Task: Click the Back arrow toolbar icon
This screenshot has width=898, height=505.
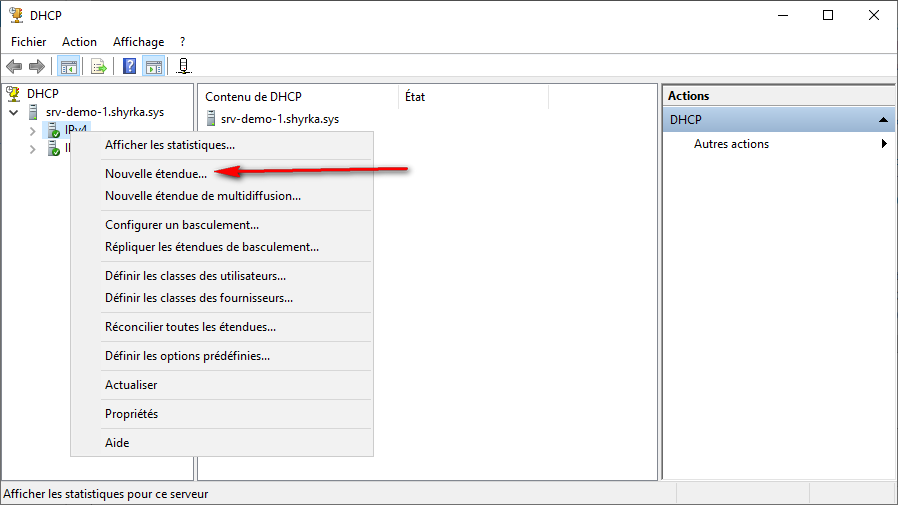Action: pyautogui.click(x=14, y=67)
